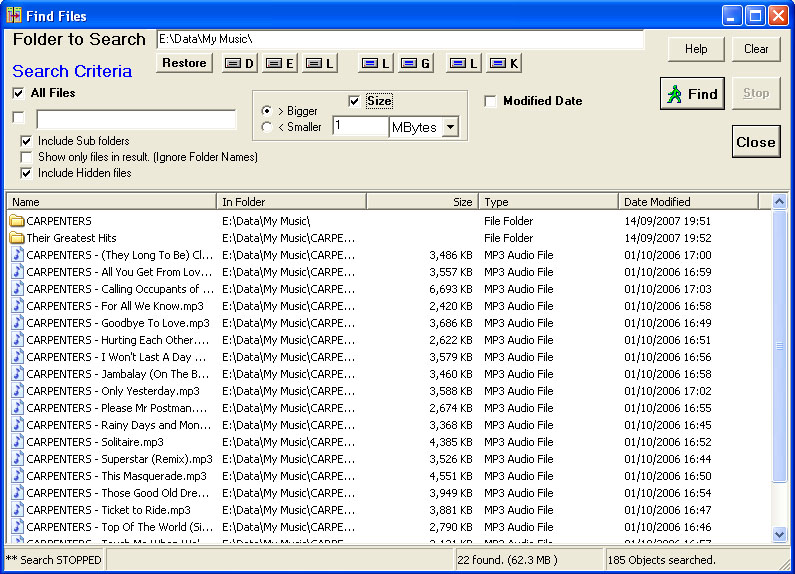Click MP3 icon for Only Yesterday.mp3

coord(18,390)
